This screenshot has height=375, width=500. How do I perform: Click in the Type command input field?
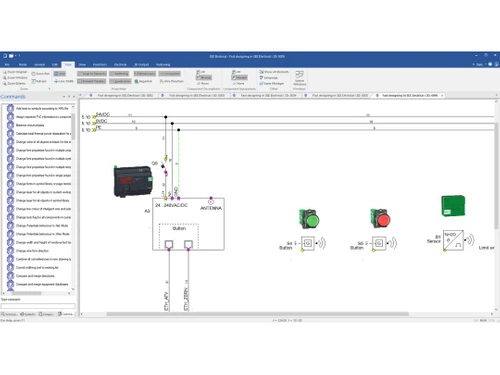[38, 306]
